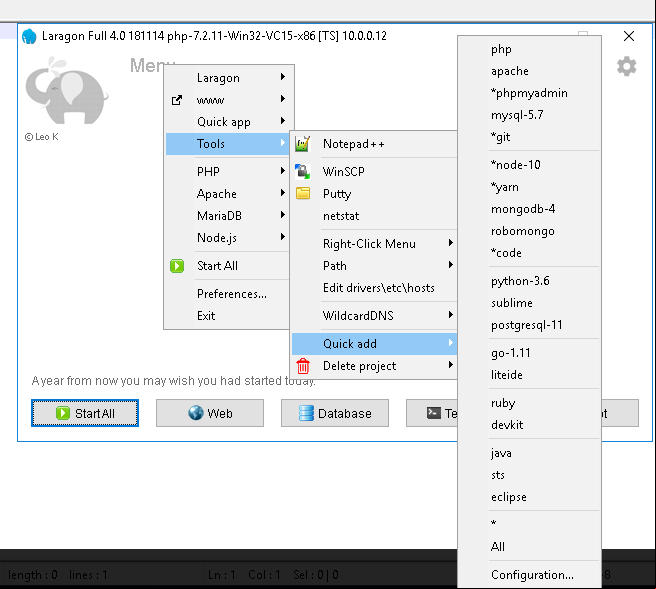Quick add python-3.6

[x=530, y=281]
